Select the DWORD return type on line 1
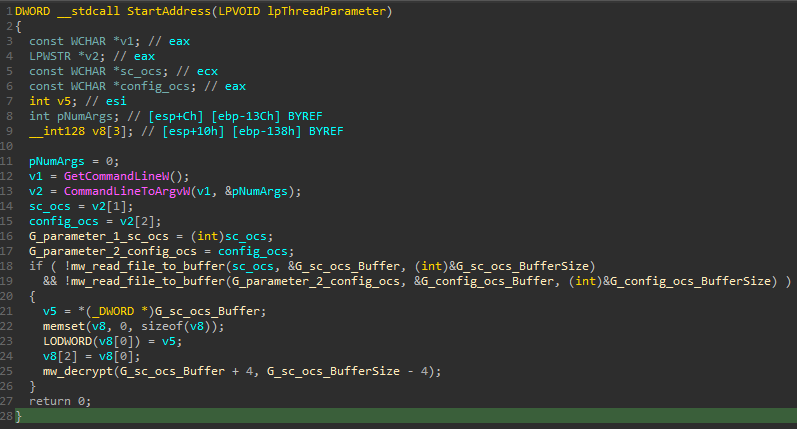Screen dimensions: 797x429 pos(33,11)
